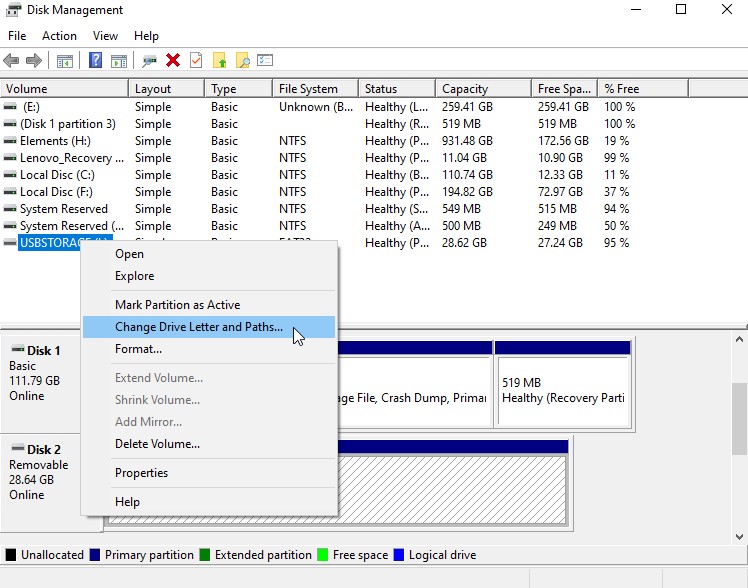748x588 pixels.
Task: Choose Change Drive Letter and Paths
Action: [x=198, y=327]
